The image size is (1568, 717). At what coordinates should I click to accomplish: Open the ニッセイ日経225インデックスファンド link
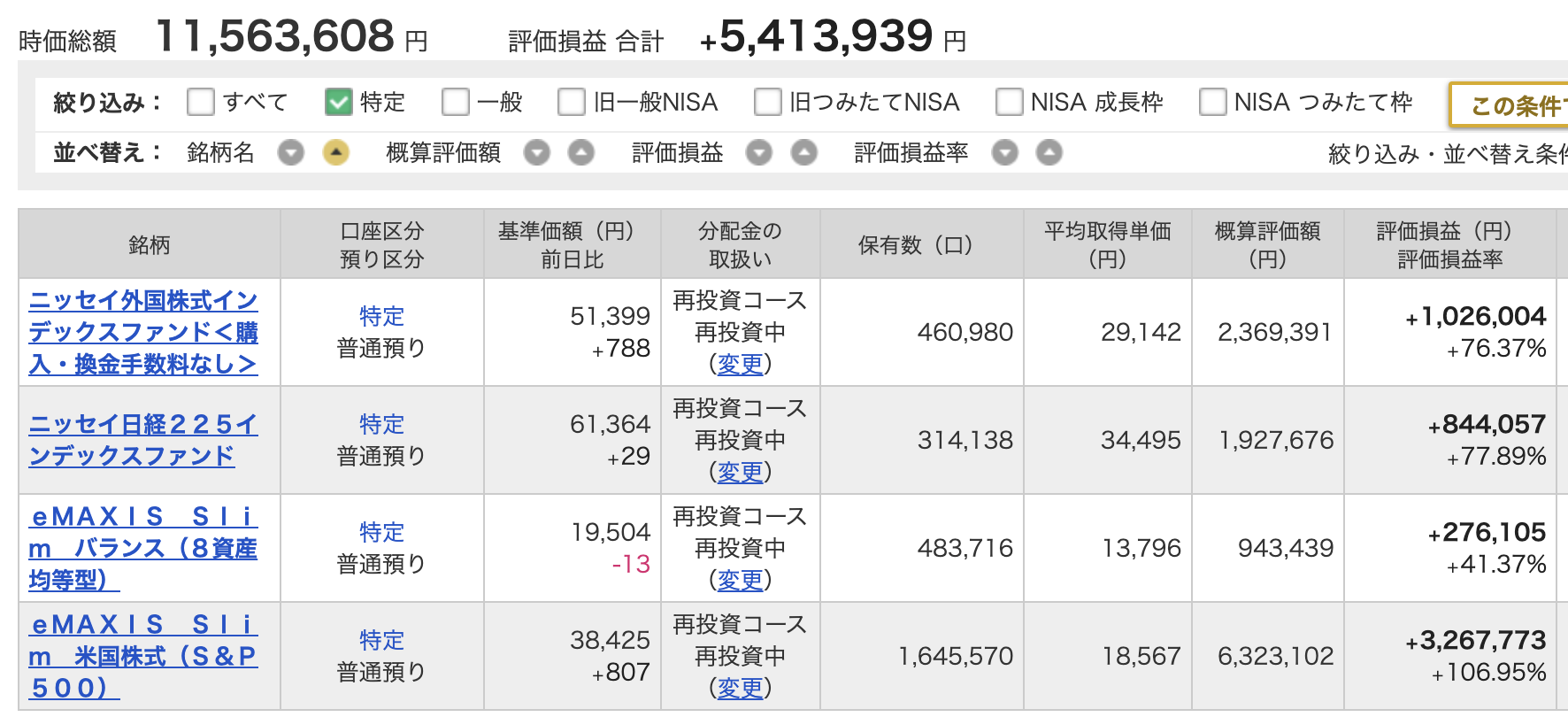pyautogui.click(x=143, y=439)
